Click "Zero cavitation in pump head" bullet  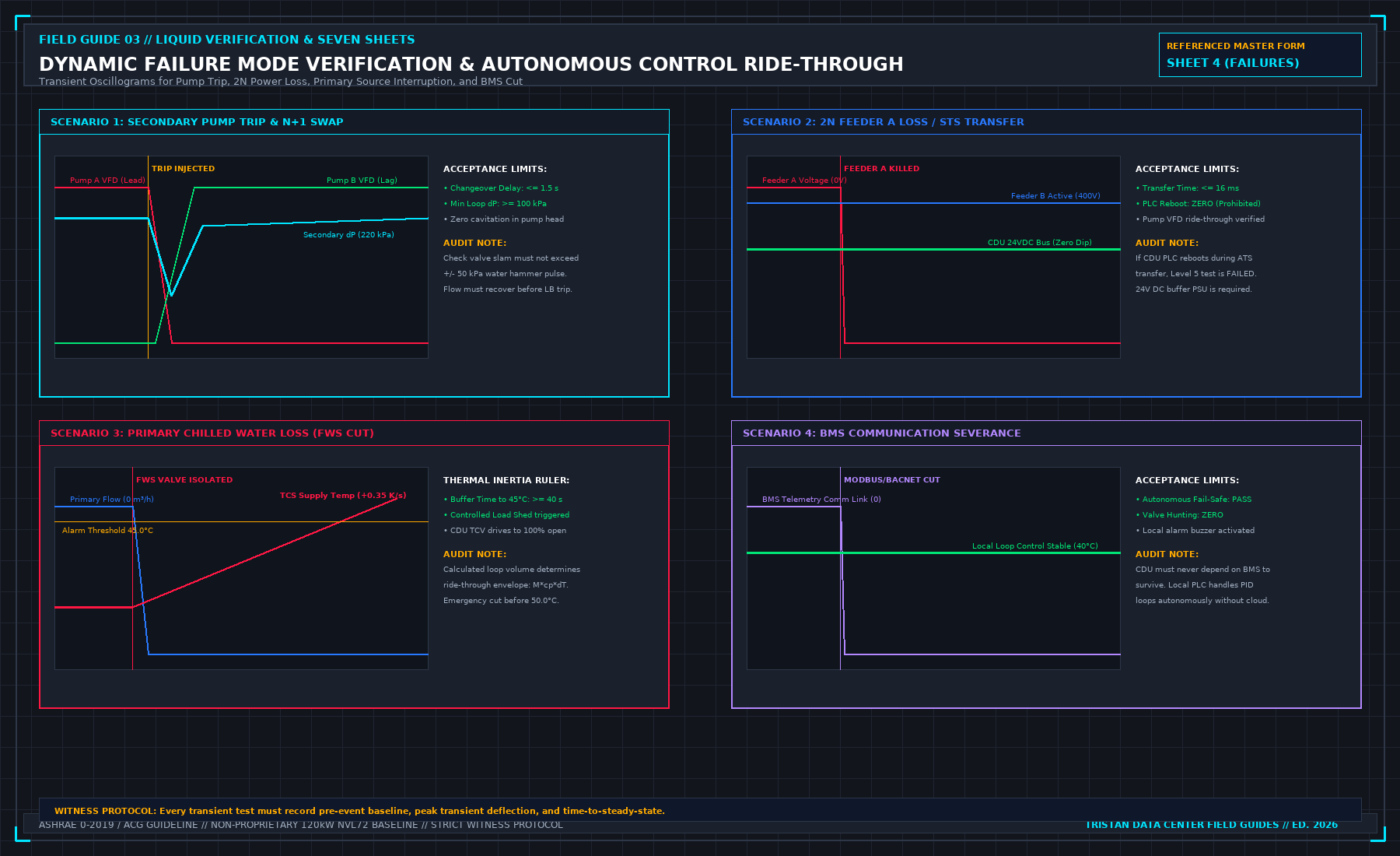coord(504,219)
